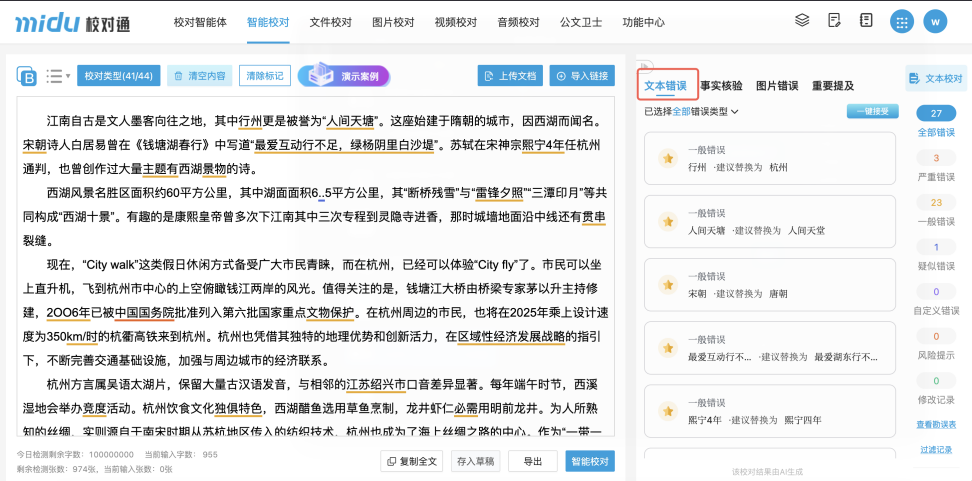Screen dimensions: 972x481
Task: Open the stacked layers icon in header
Action: (x=802, y=20)
